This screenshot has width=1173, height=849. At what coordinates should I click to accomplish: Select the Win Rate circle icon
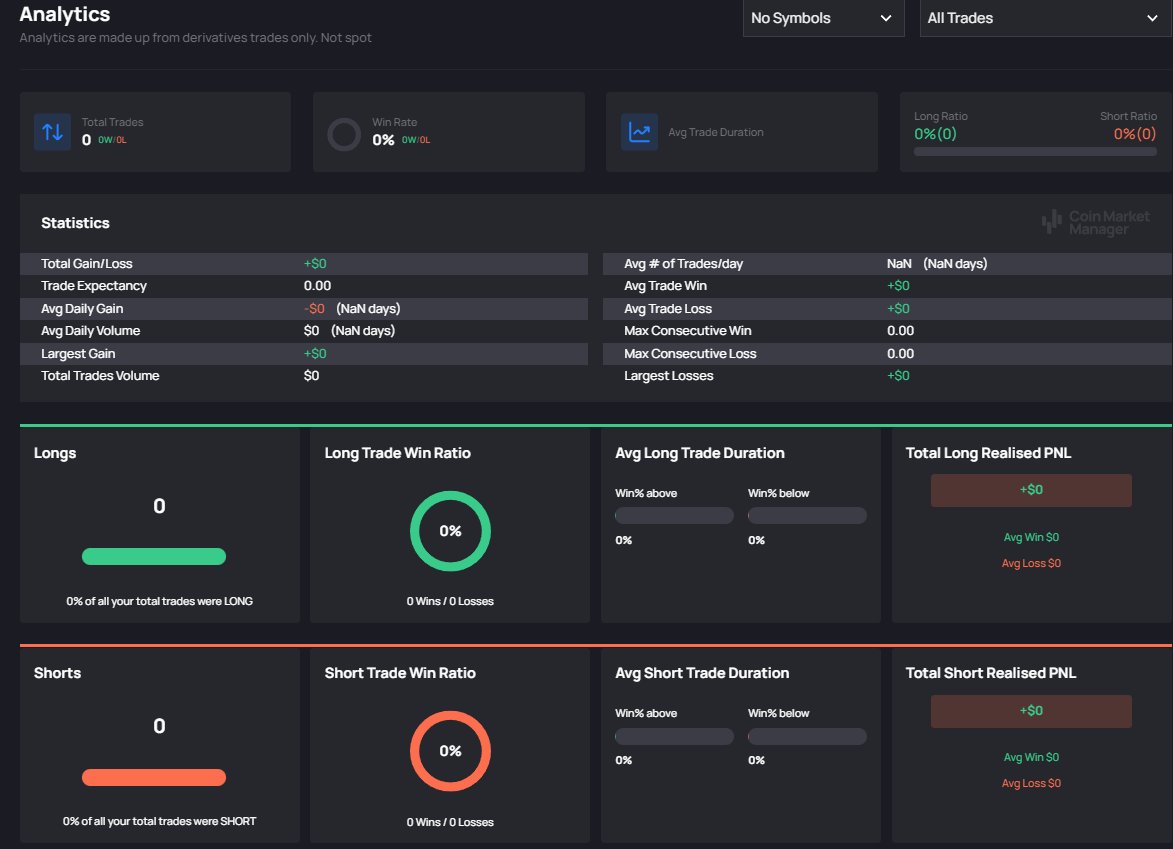coord(344,134)
